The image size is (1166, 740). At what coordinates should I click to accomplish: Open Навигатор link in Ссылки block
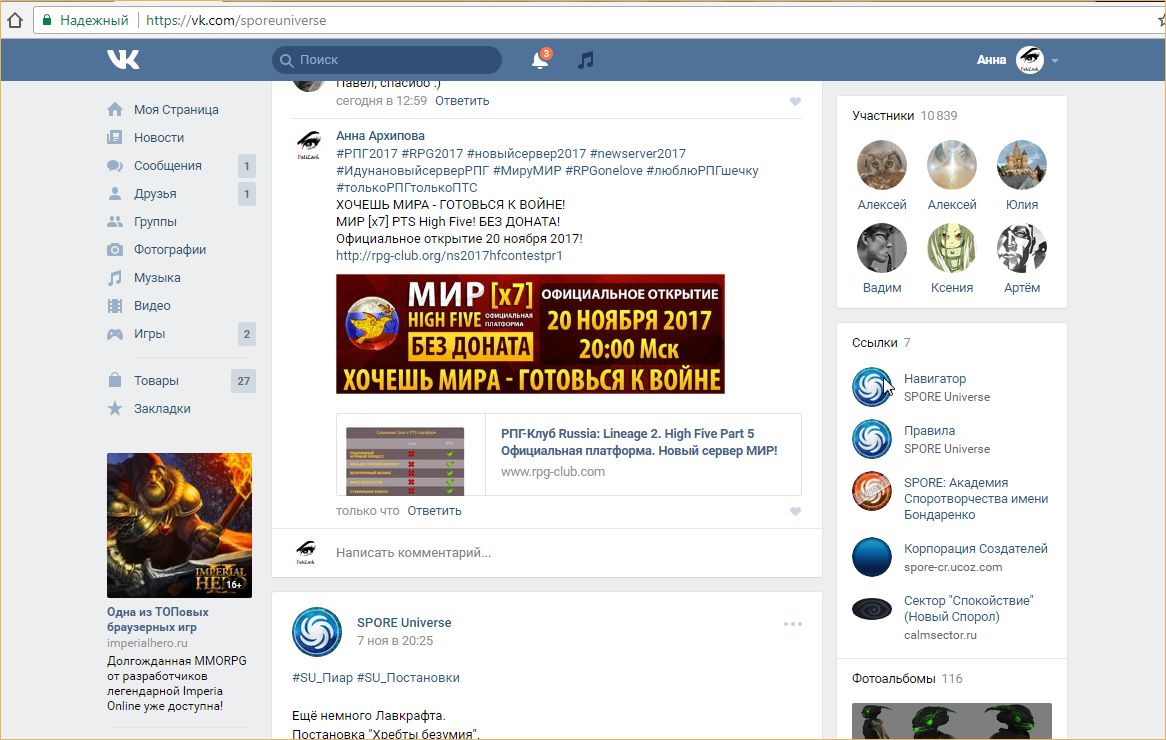(934, 379)
